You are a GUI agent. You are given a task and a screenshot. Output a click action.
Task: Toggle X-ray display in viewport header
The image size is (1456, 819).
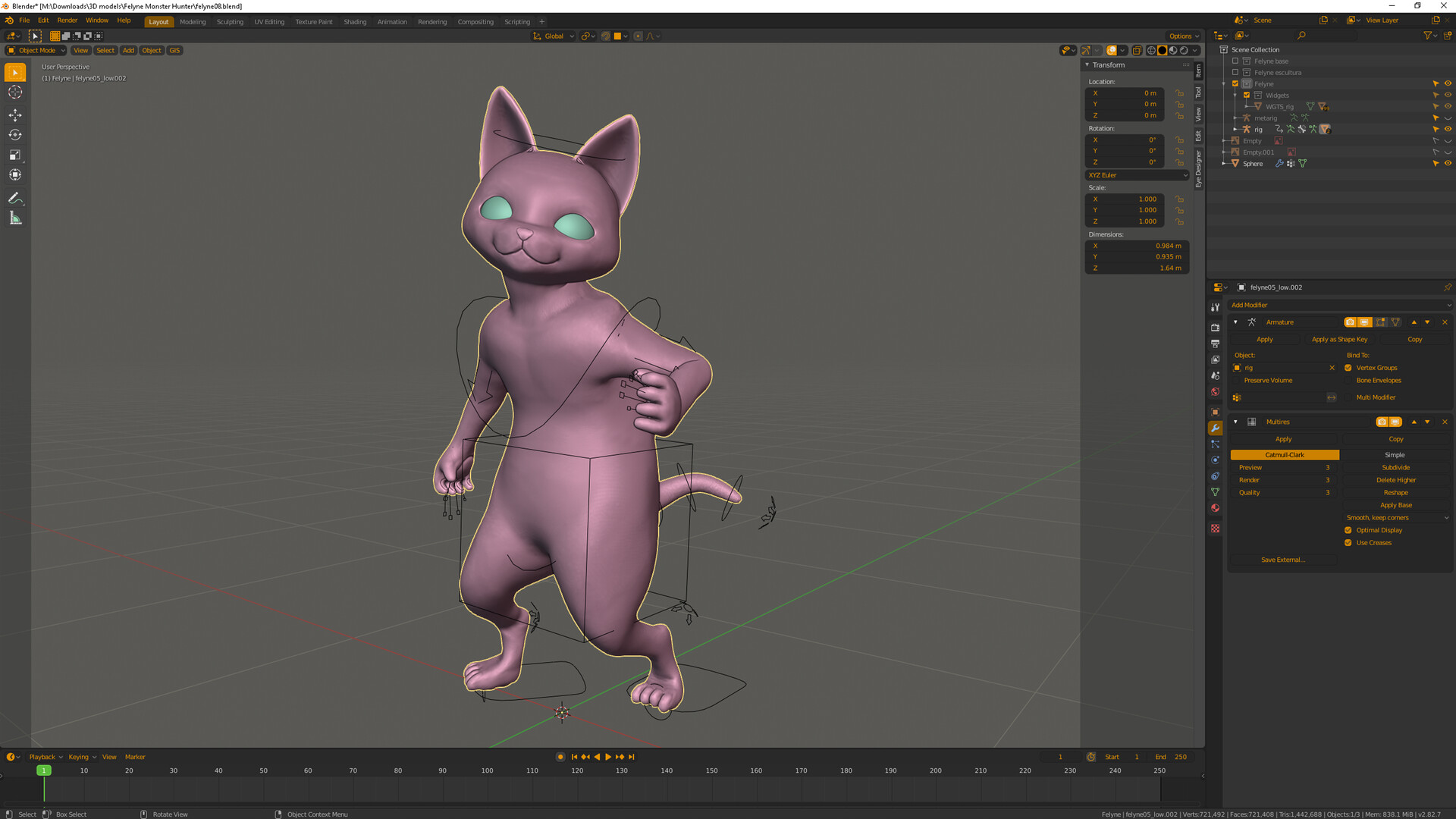coord(1137,50)
